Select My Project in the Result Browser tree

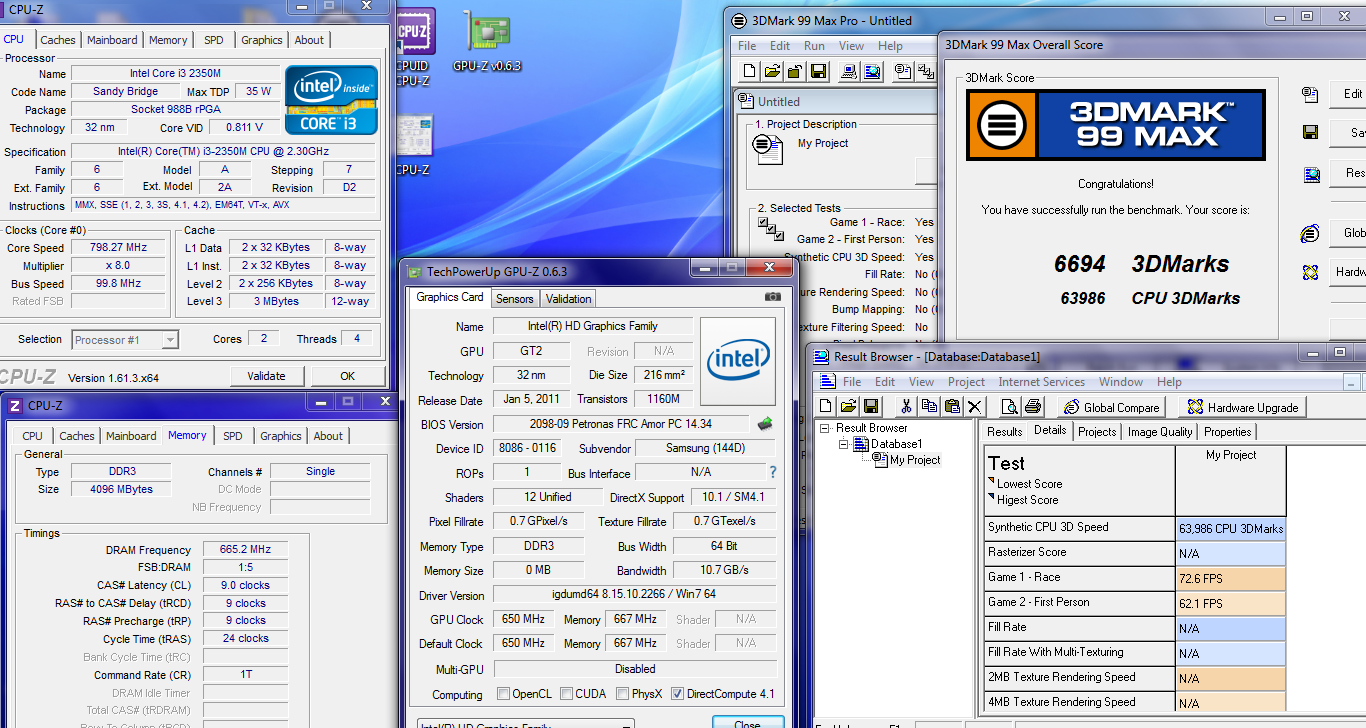coord(915,460)
